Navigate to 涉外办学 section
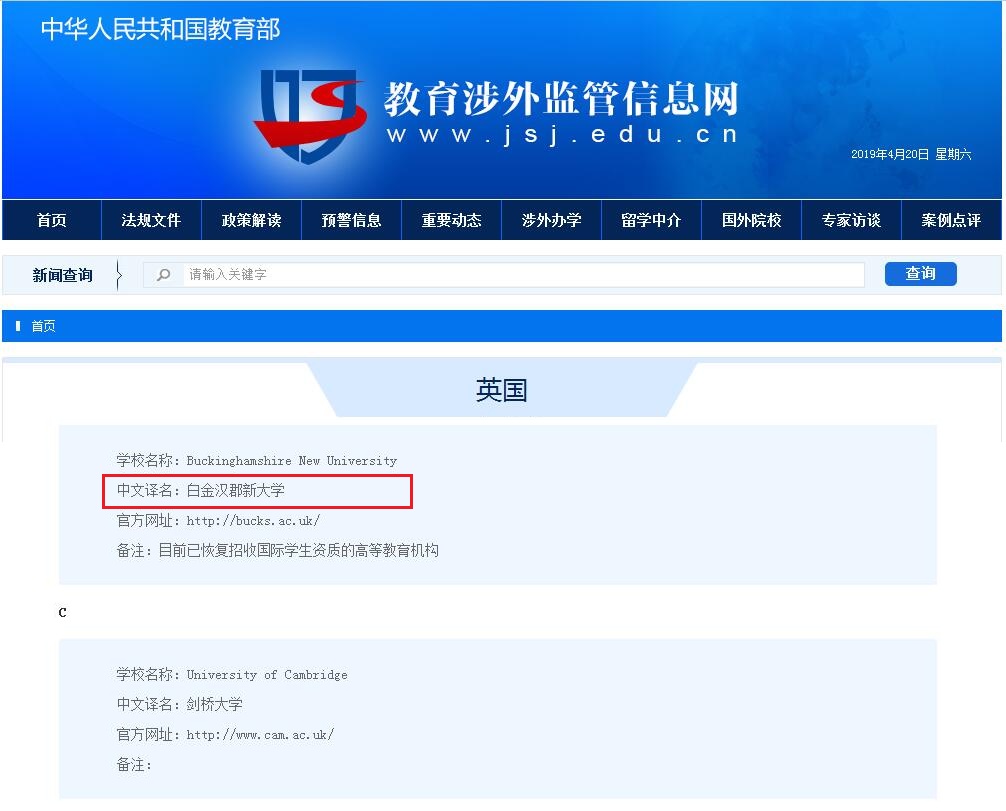This screenshot has height=811, width=1006. (x=552, y=220)
